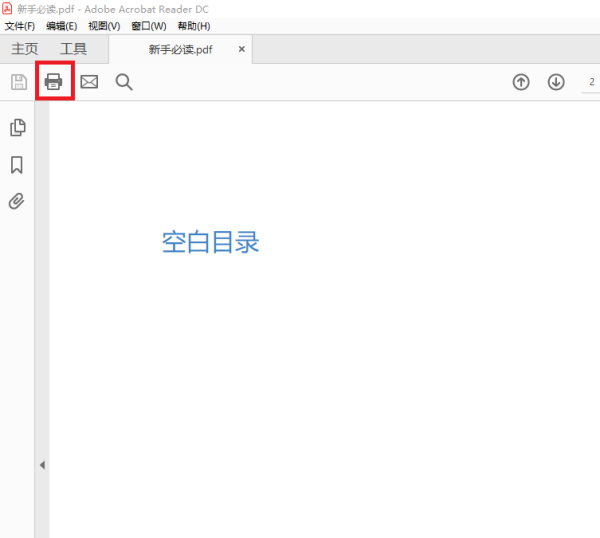Open the 文件(F) menu
The width and height of the screenshot is (600, 538).
click(x=20, y=26)
